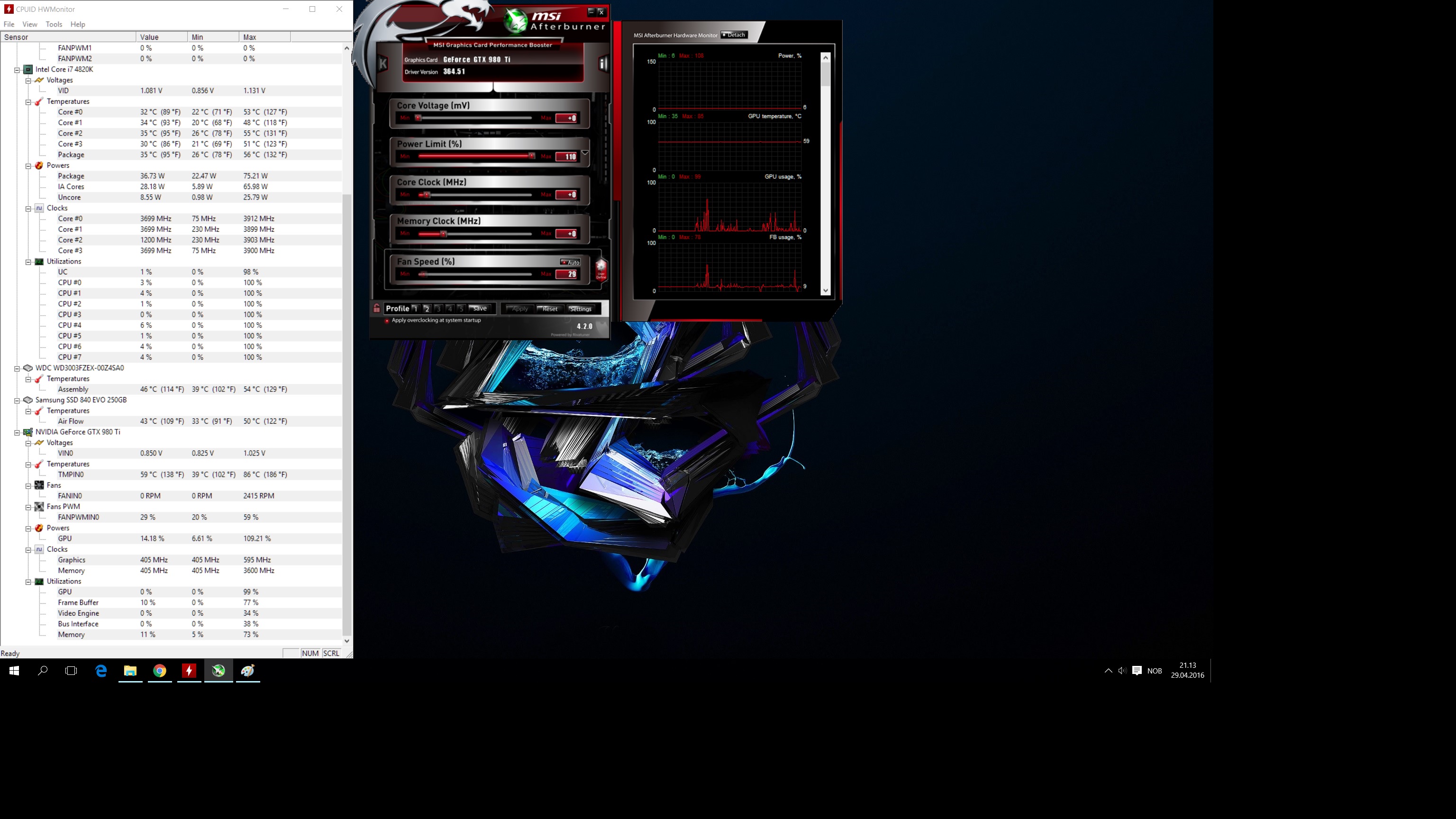This screenshot has width=1456, height=819.
Task: Collapse the CPU Temperatures group
Action: coord(28,102)
